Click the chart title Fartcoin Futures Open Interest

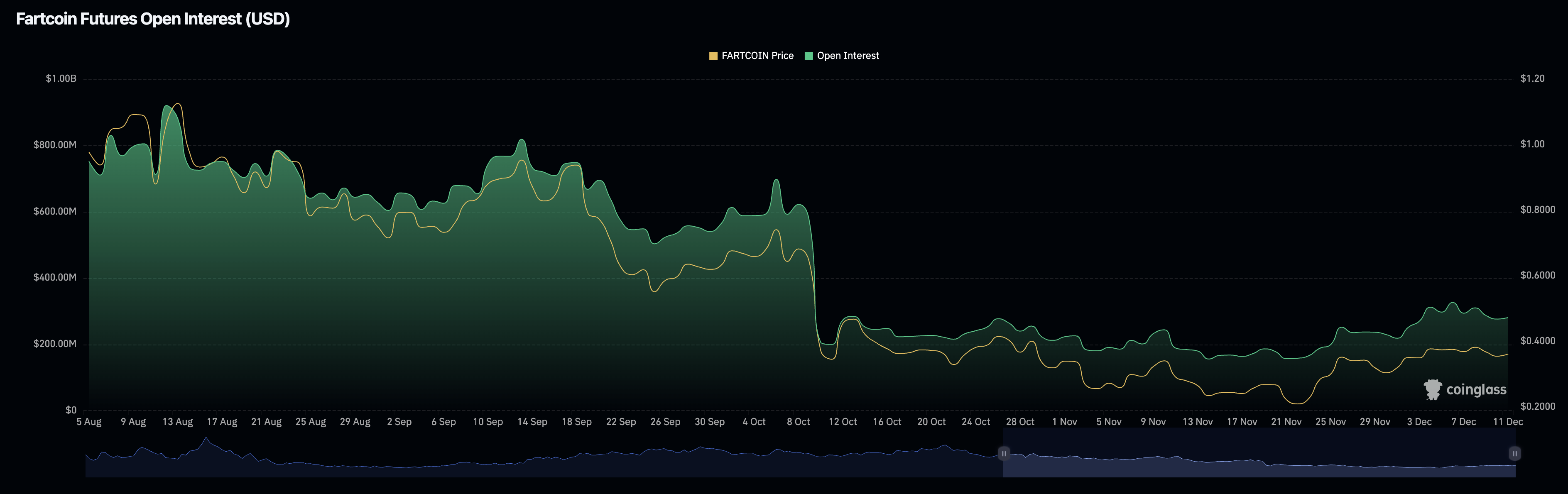pos(152,19)
